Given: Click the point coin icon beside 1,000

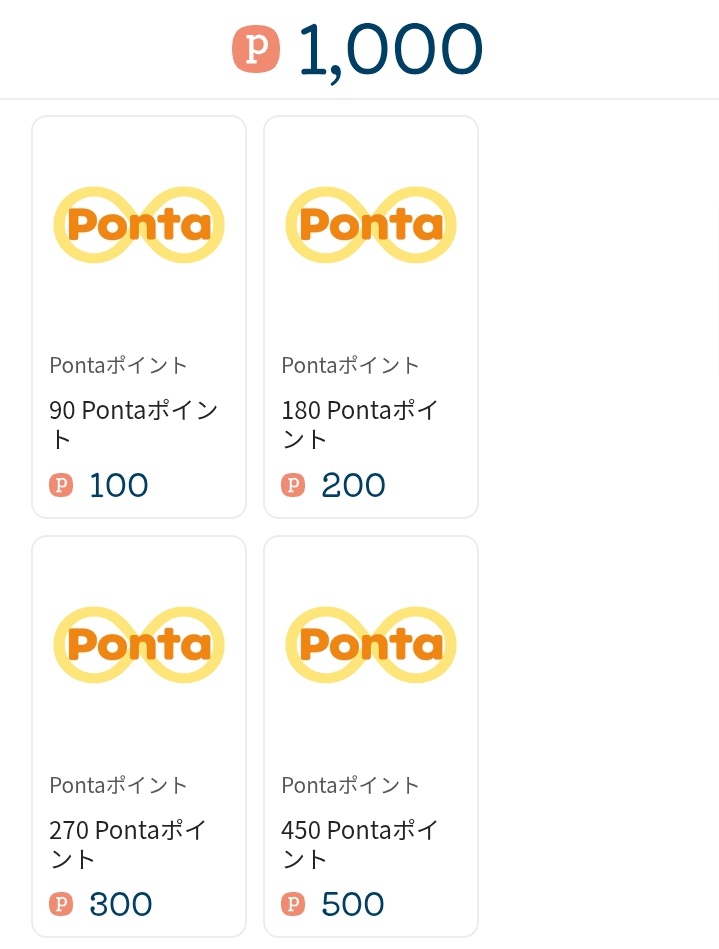Looking at the screenshot, I should [x=256, y=49].
